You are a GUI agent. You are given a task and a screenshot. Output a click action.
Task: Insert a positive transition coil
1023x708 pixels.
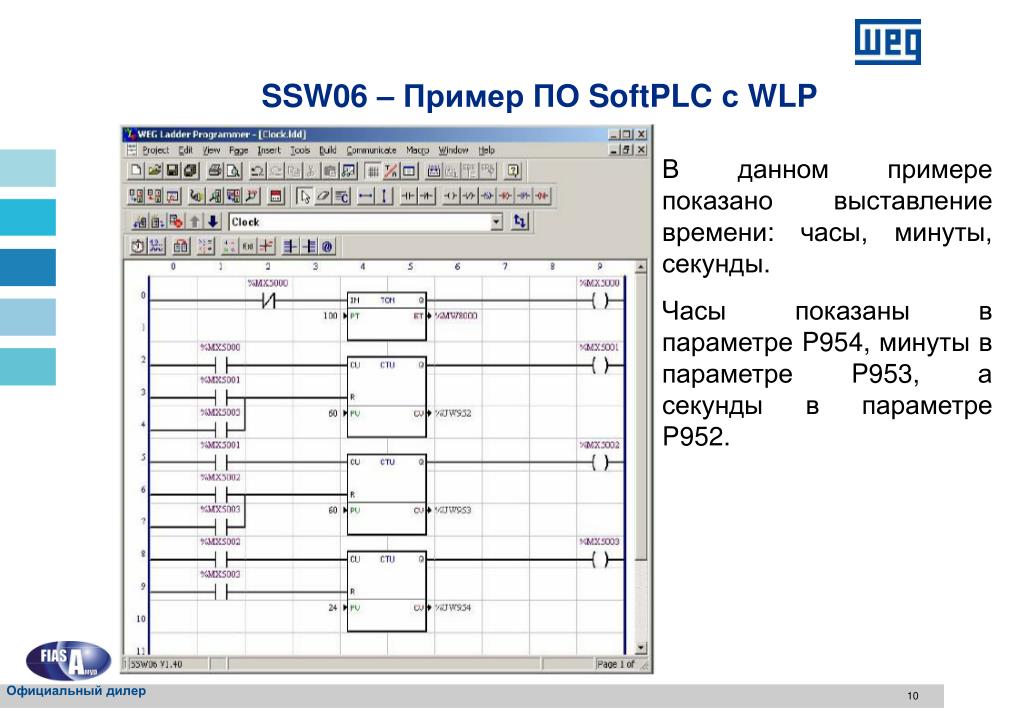[523, 196]
